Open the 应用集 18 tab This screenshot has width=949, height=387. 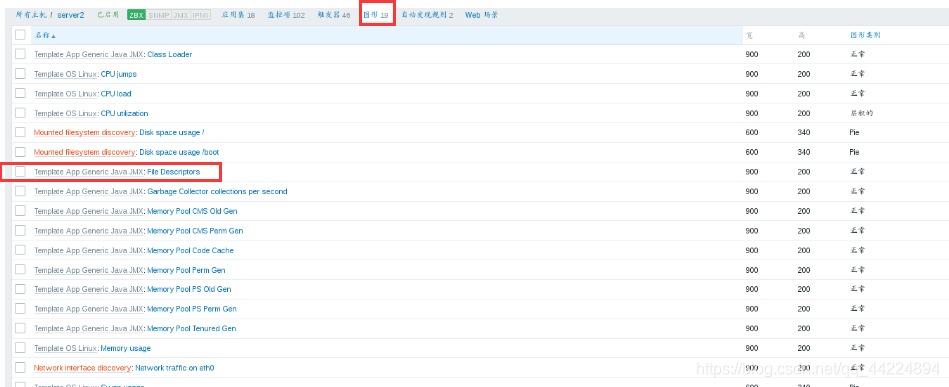238,15
